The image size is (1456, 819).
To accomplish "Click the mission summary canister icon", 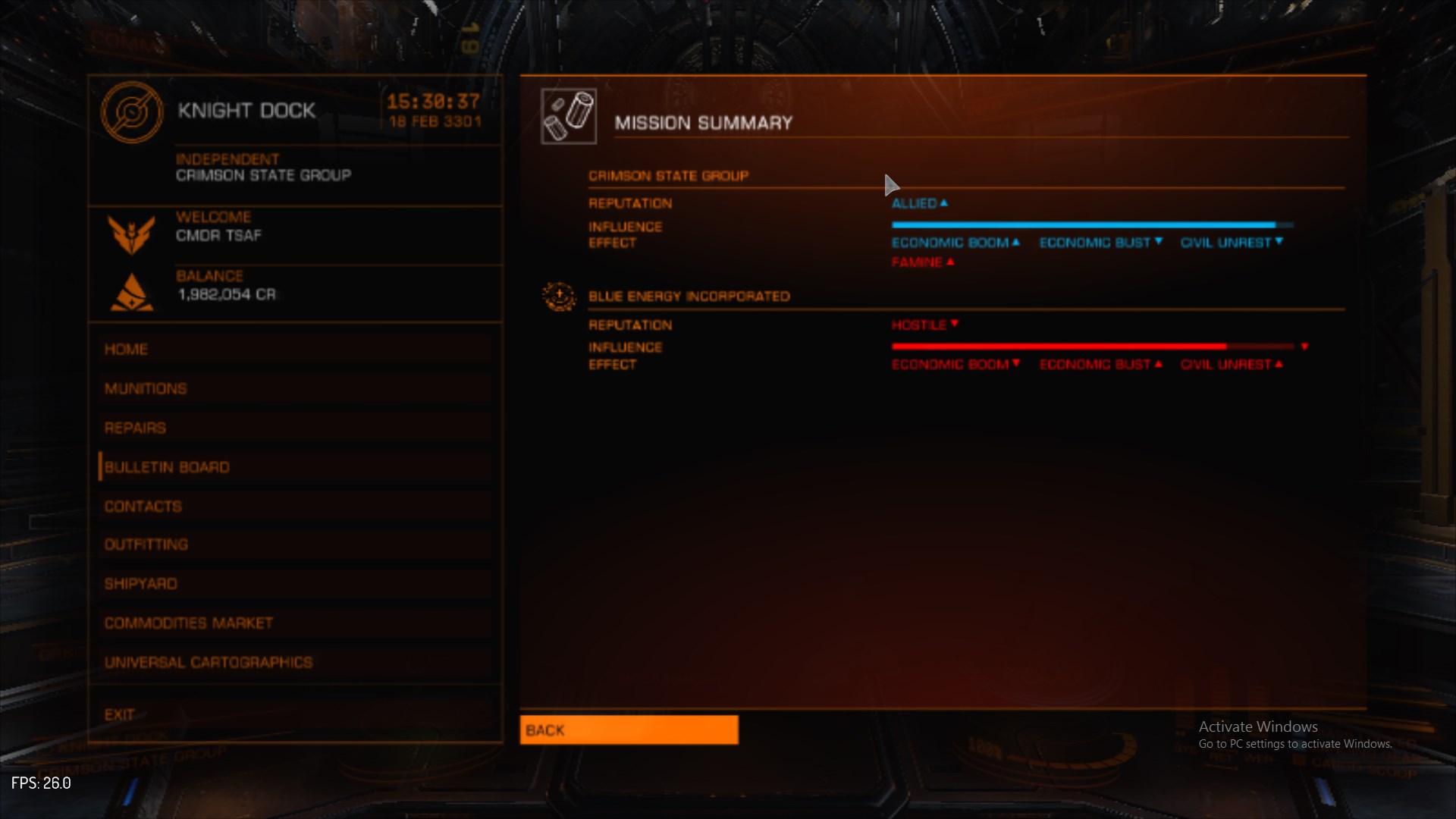I will 569,116.
